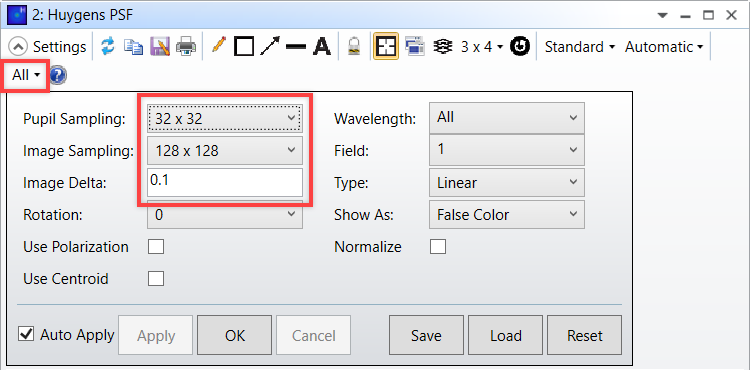The width and height of the screenshot is (750, 370).
Task: Open the 3 x 4 layout dropdown
Action: 482,47
